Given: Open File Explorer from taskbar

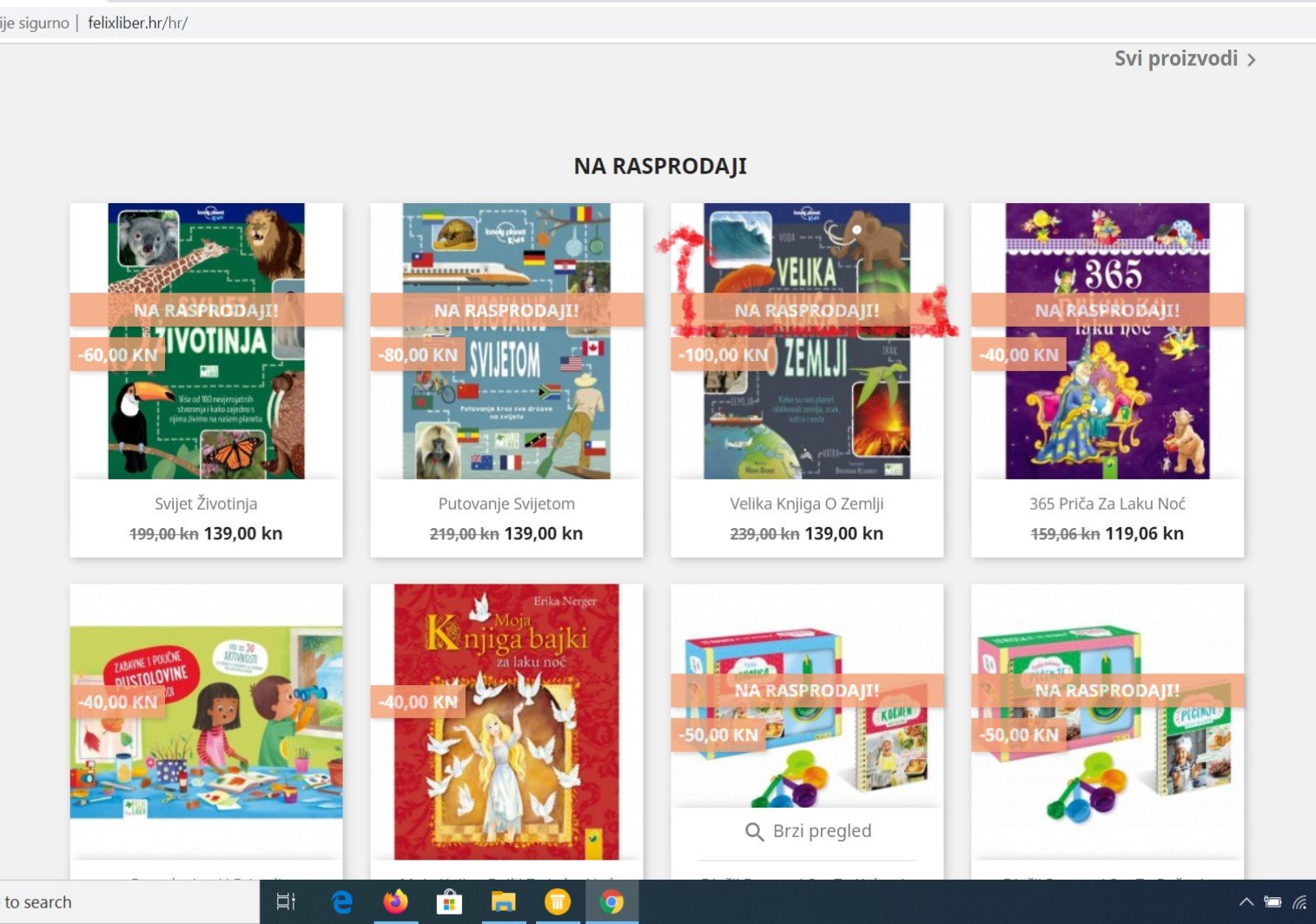Looking at the screenshot, I should tap(503, 902).
